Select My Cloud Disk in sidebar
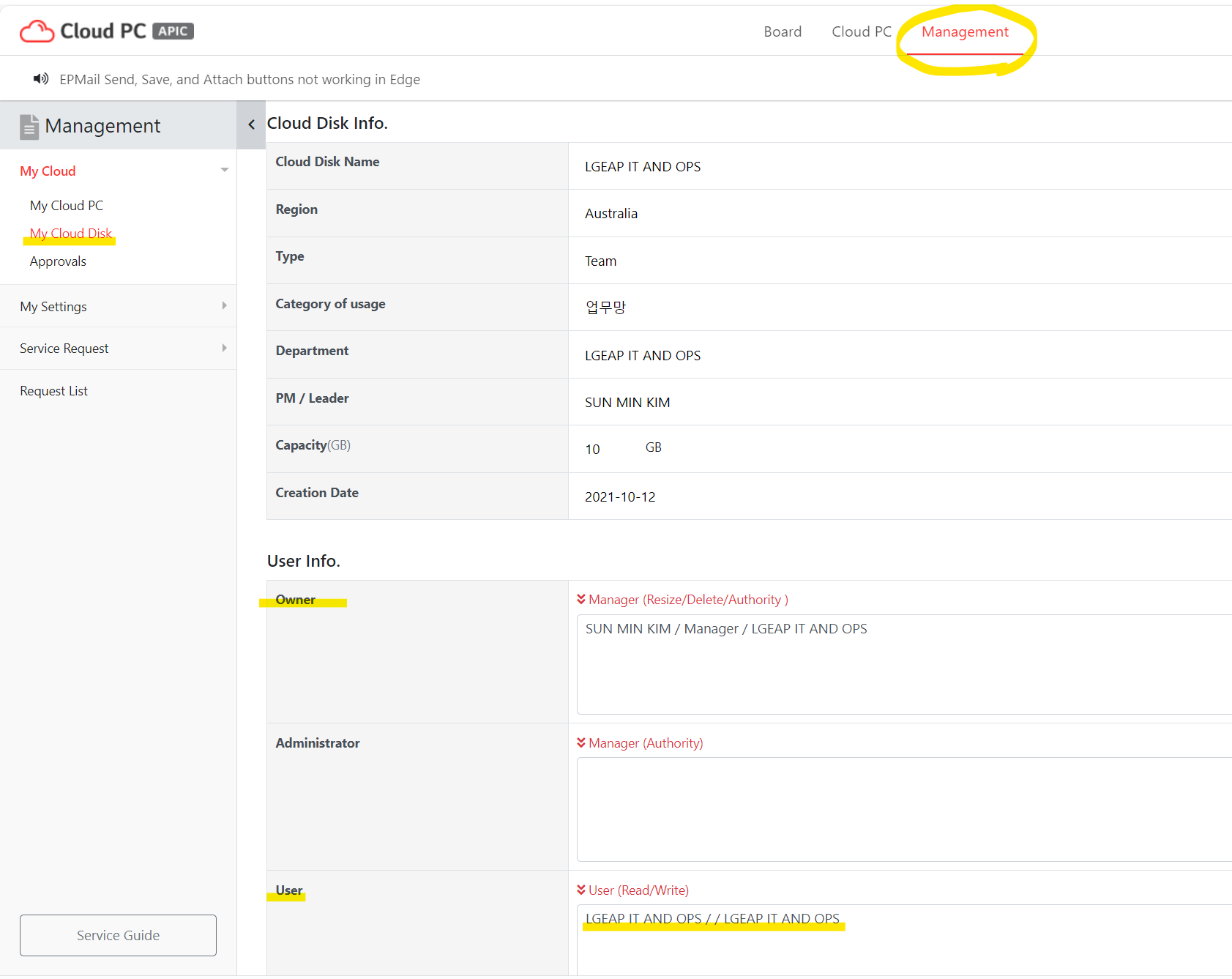This screenshot has height=979, width=1232. (71, 234)
